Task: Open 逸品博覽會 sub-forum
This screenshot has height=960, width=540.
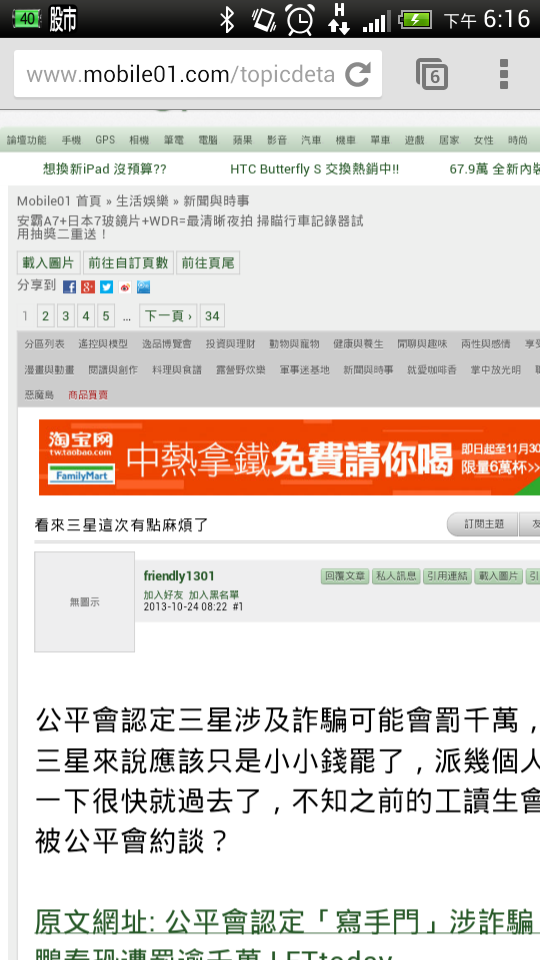Action: 167,344
